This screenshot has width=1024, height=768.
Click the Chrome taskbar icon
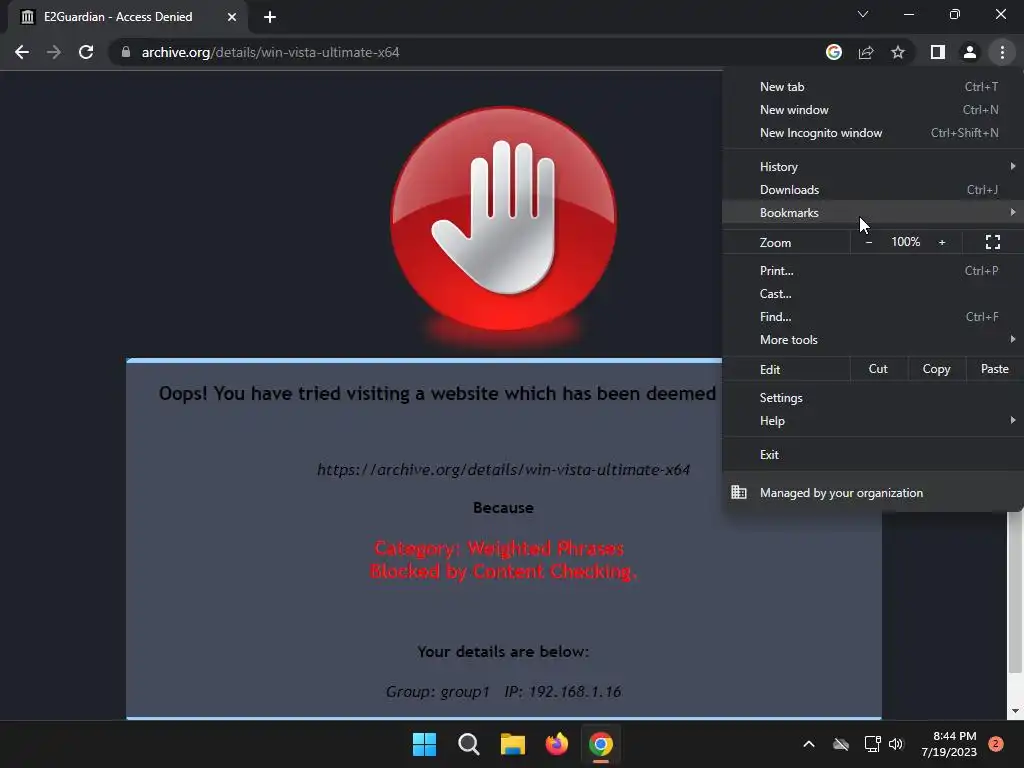[x=601, y=744]
